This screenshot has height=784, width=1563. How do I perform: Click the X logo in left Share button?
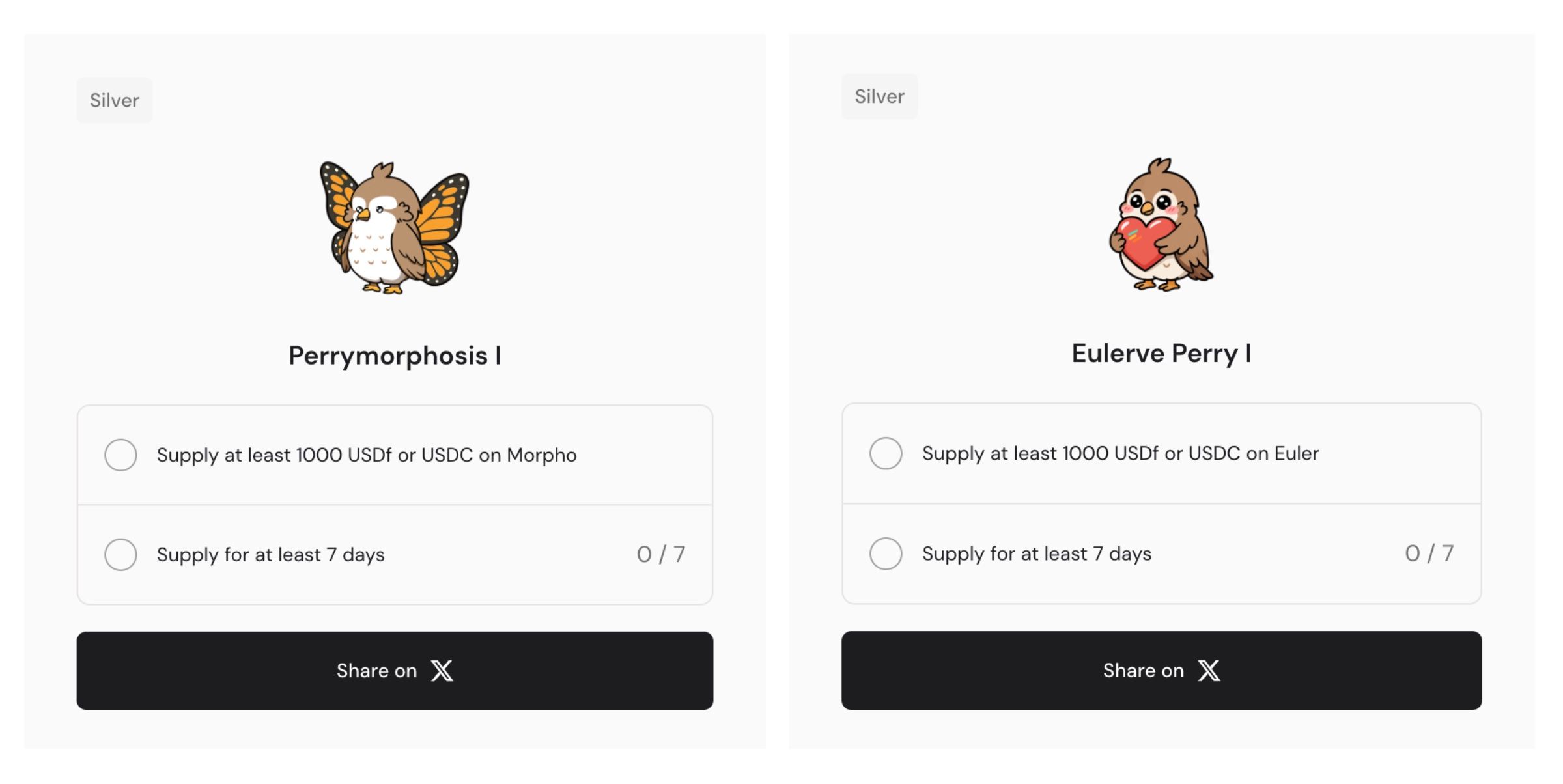(442, 671)
